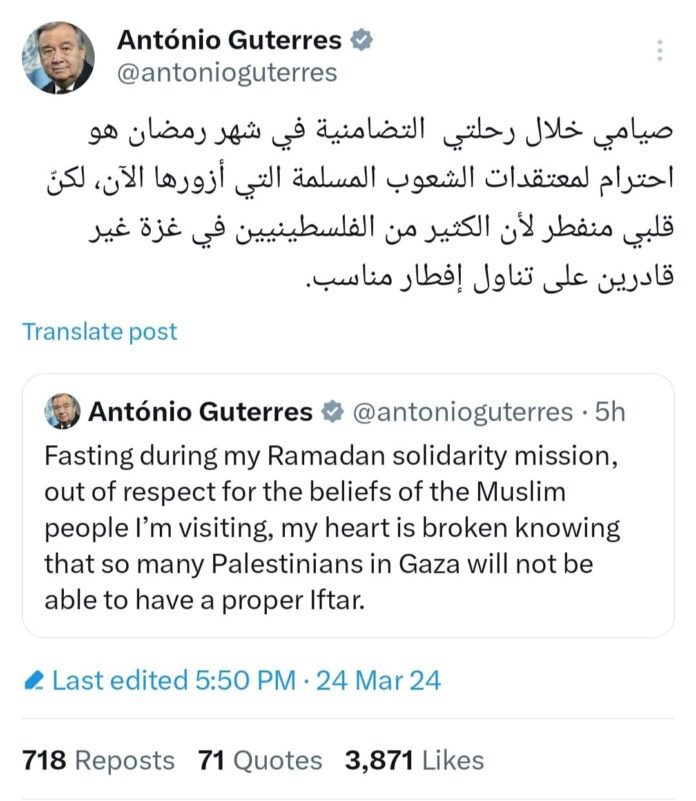
Task: Click the 24 Mar 24 date
Action: coord(379,682)
